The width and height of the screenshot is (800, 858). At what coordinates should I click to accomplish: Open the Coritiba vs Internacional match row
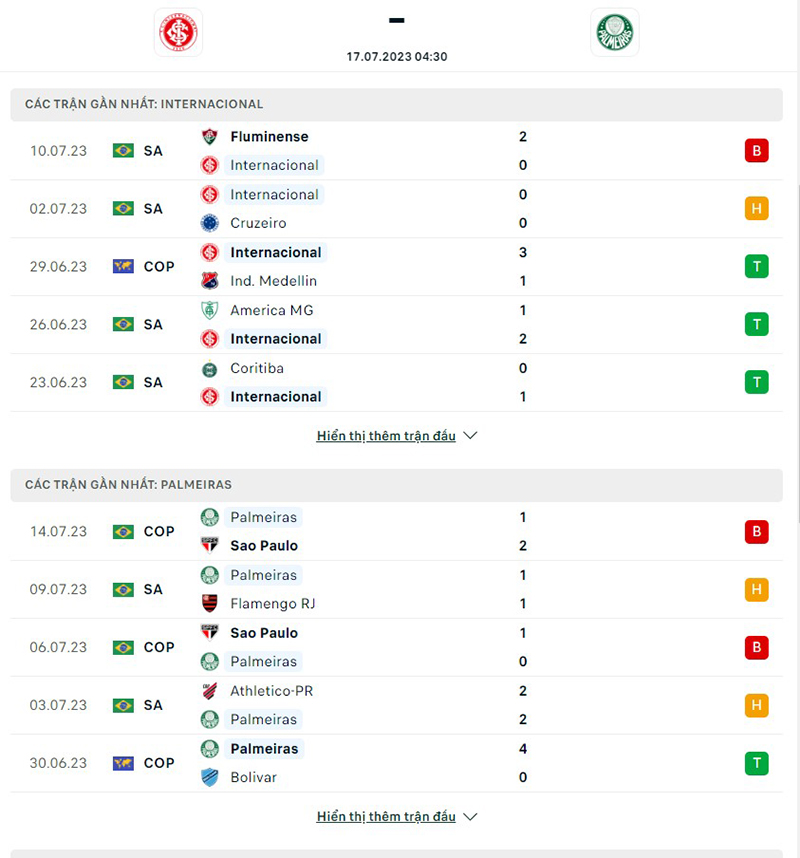400,382
